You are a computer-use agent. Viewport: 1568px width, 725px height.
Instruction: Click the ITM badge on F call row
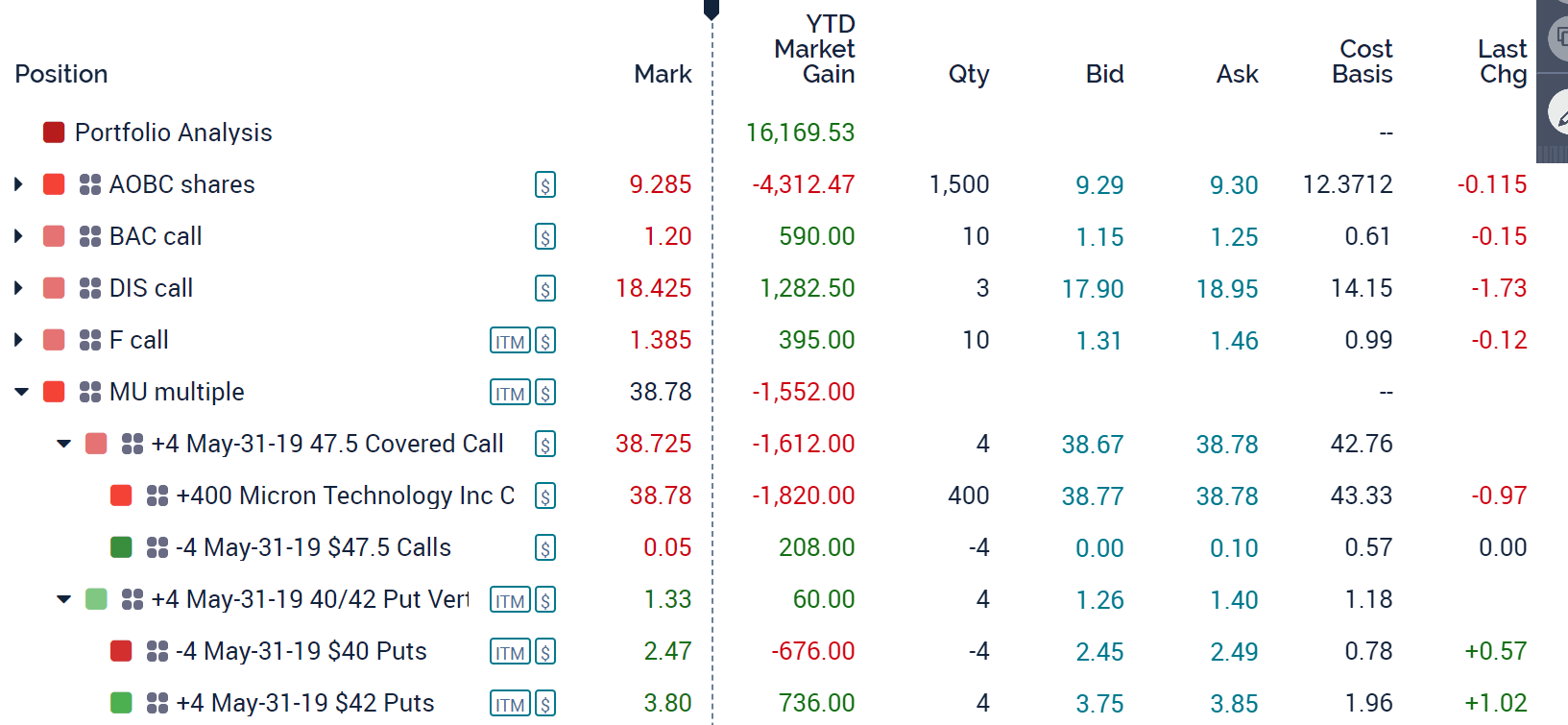[510, 341]
